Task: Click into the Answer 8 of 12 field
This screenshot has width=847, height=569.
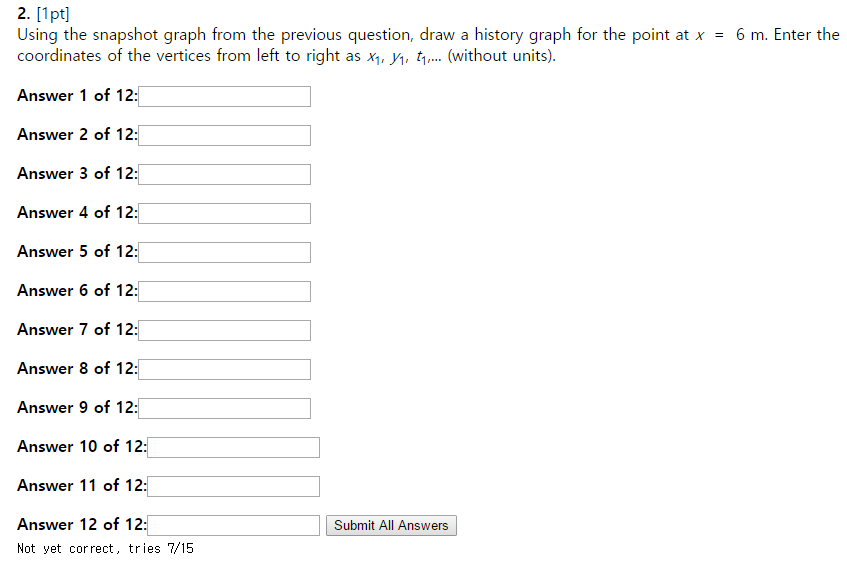Action: [225, 369]
